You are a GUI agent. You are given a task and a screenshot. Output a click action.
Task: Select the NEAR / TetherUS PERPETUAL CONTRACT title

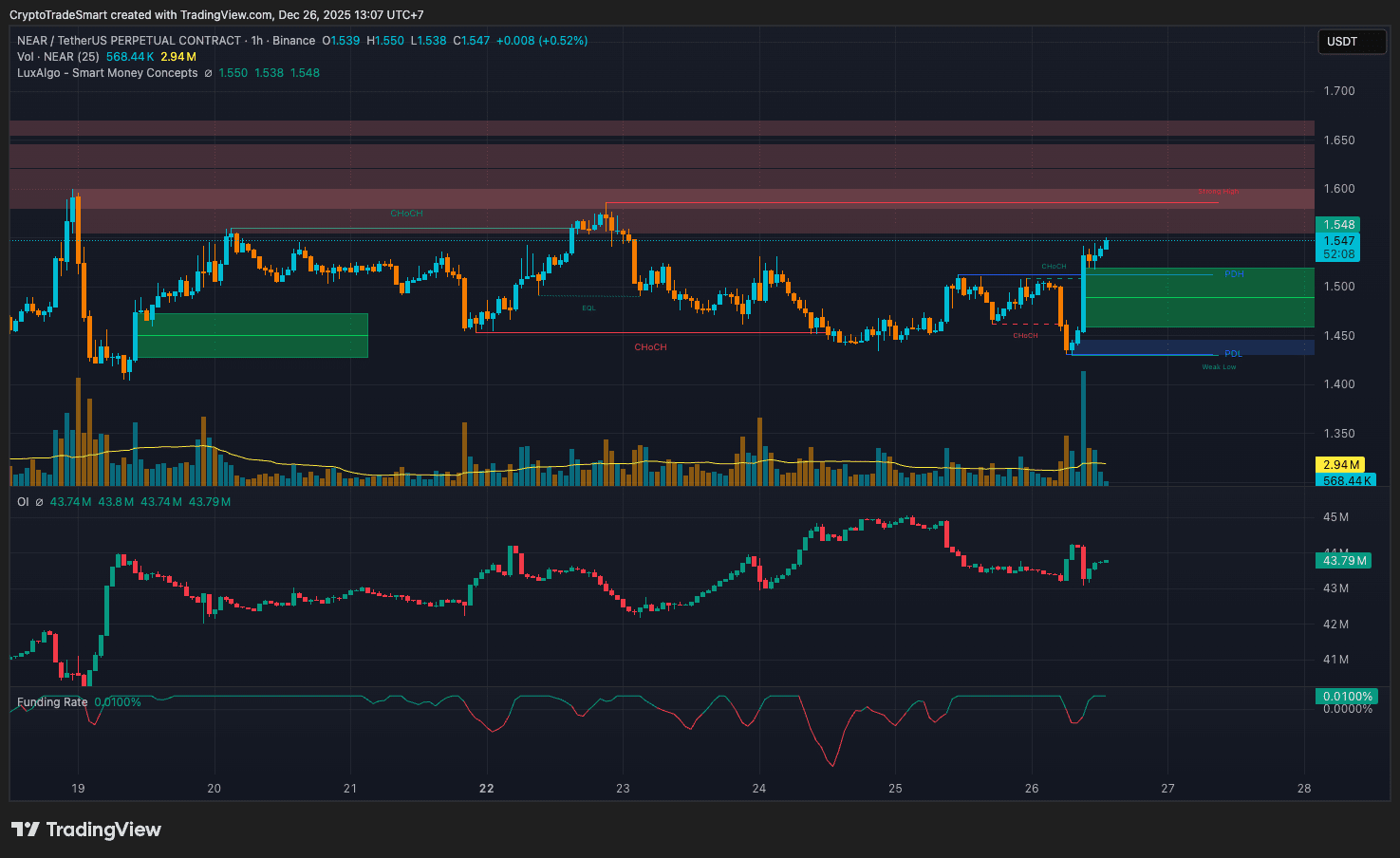[129, 41]
